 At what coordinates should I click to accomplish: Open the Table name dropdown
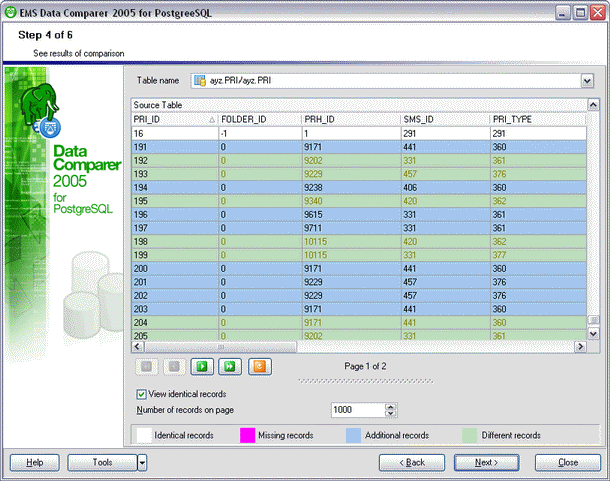point(587,81)
